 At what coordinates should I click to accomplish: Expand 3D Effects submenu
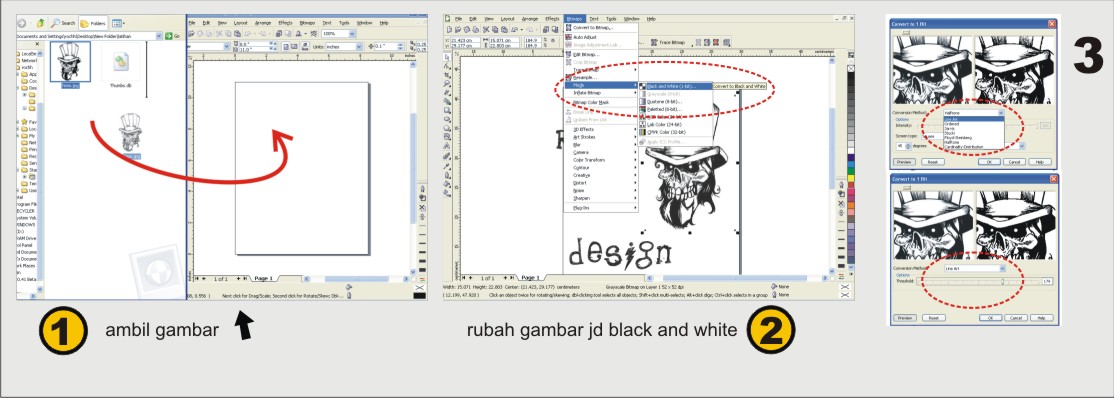[601, 129]
